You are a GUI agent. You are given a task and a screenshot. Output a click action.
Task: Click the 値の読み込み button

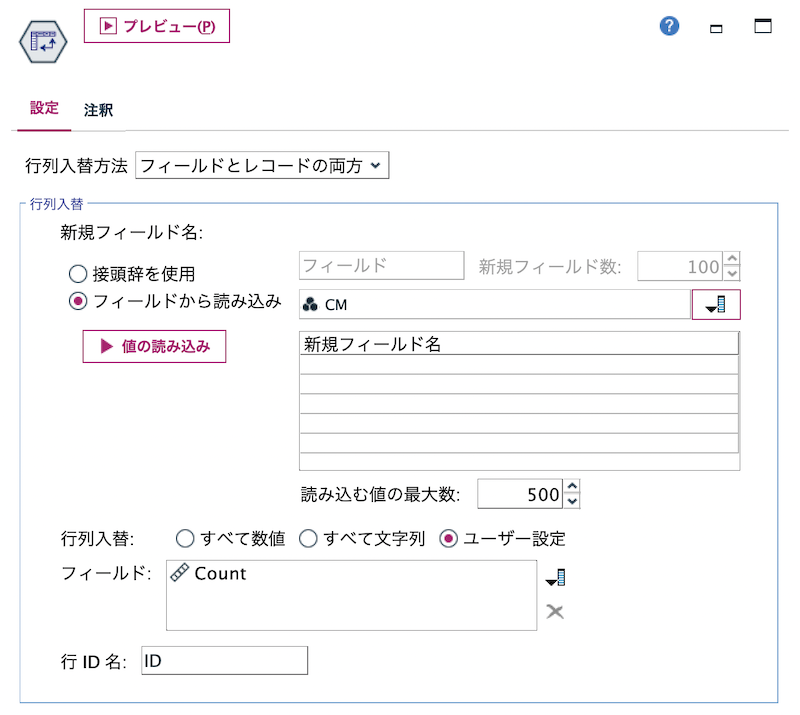(154, 346)
